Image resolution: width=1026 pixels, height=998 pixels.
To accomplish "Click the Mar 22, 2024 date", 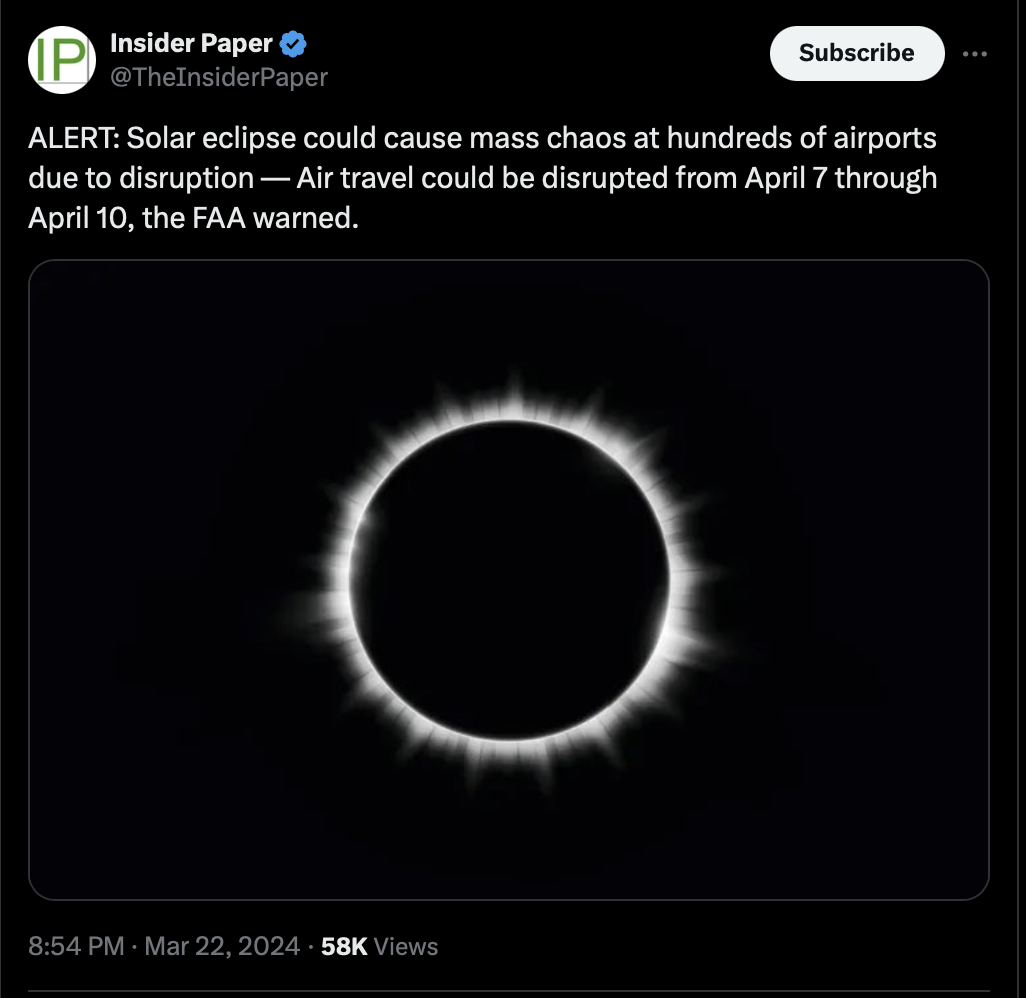I will click(x=222, y=946).
